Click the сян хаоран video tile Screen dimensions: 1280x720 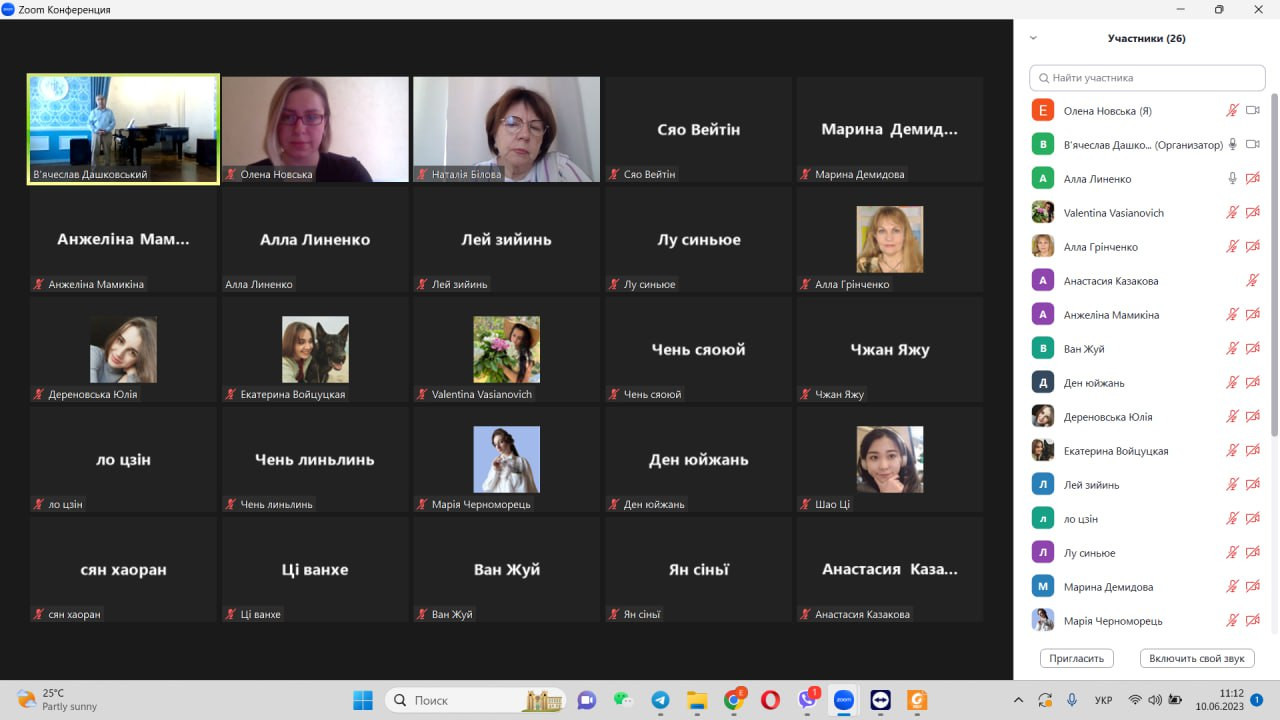click(x=123, y=569)
